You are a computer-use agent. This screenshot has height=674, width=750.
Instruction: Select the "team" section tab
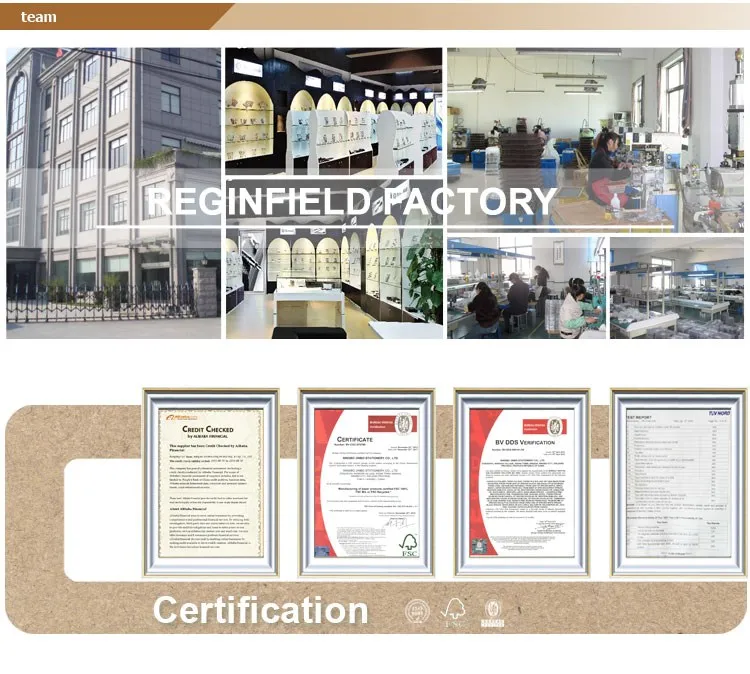[39, 17]
